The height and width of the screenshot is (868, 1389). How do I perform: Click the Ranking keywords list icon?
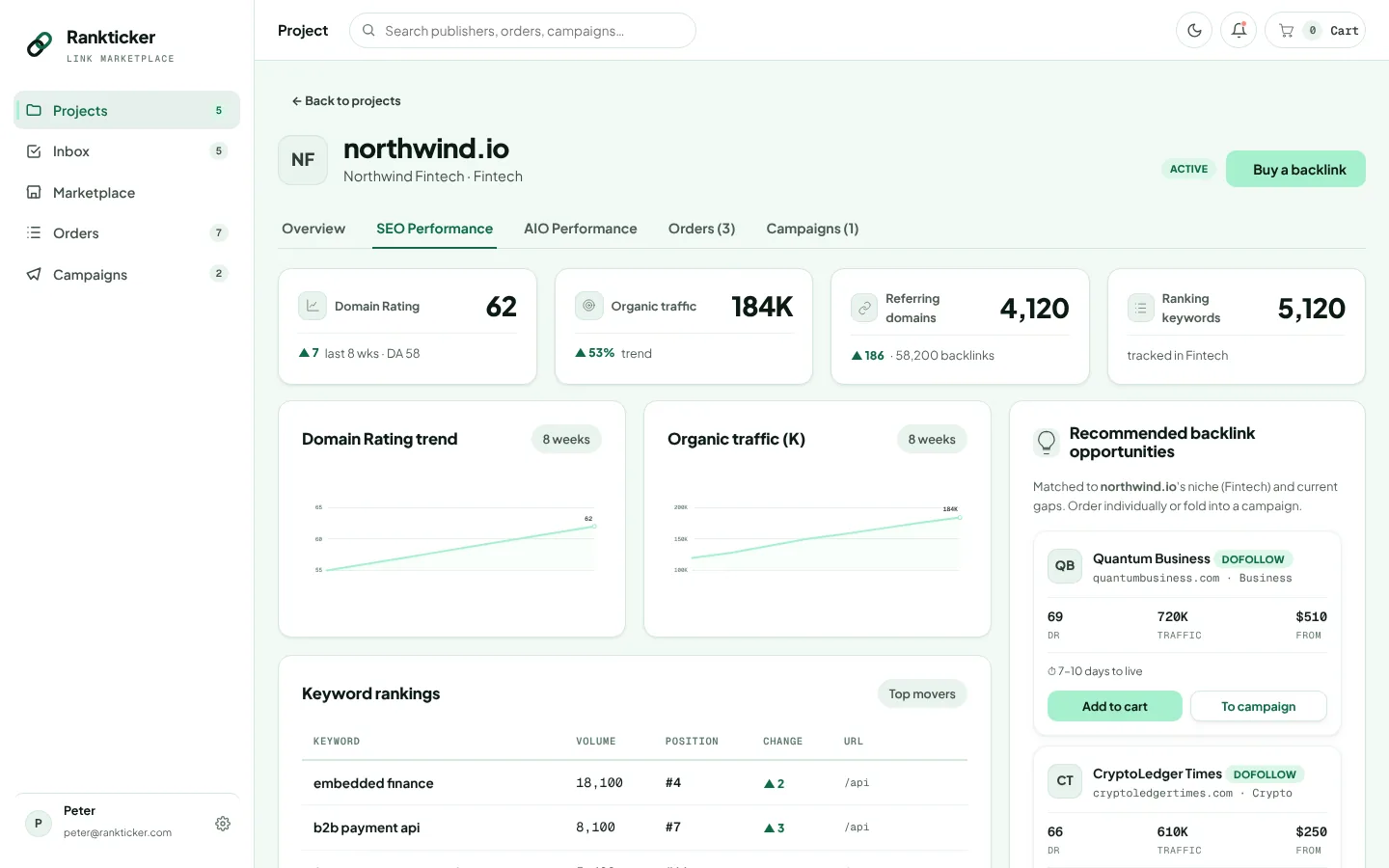1141,308
